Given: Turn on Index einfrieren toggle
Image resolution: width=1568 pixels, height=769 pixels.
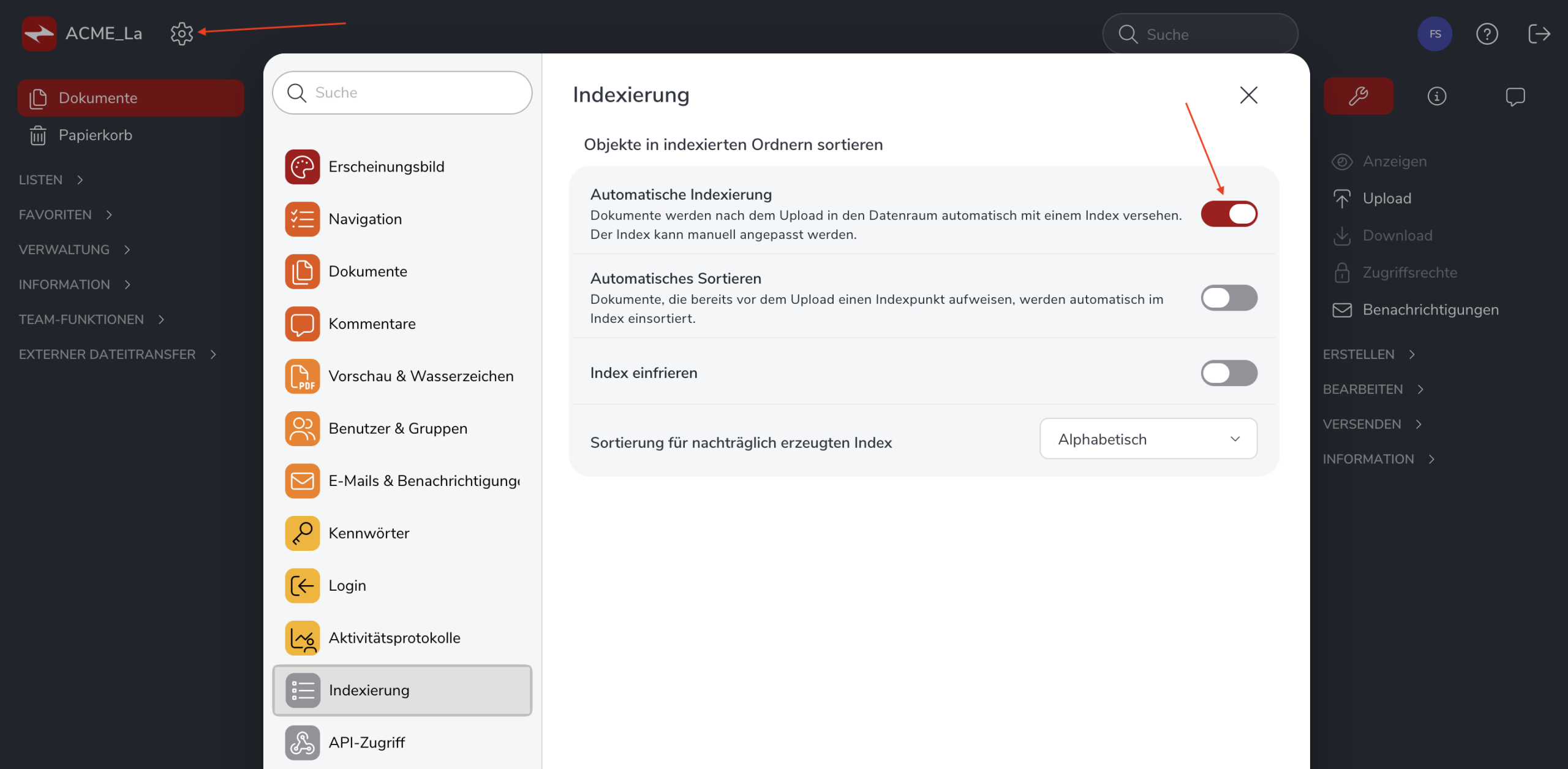Looking at the screenshot, I should (1229, 373).
